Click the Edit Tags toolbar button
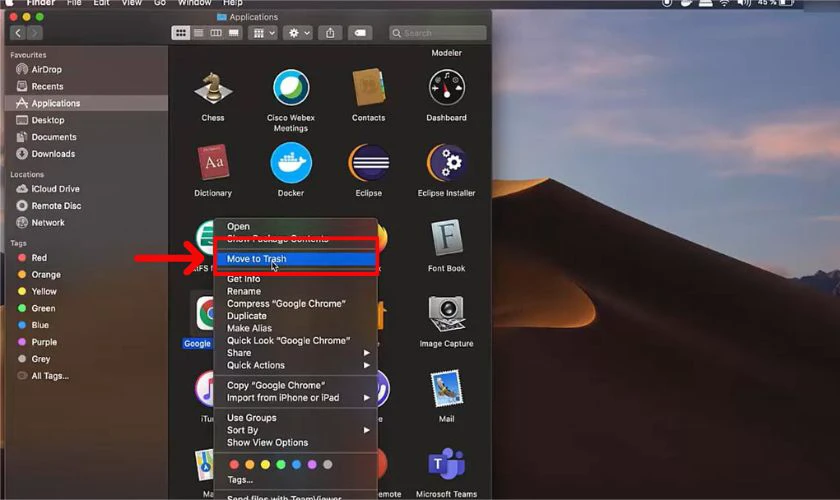 pyautogui.click(x=360, y=33)
